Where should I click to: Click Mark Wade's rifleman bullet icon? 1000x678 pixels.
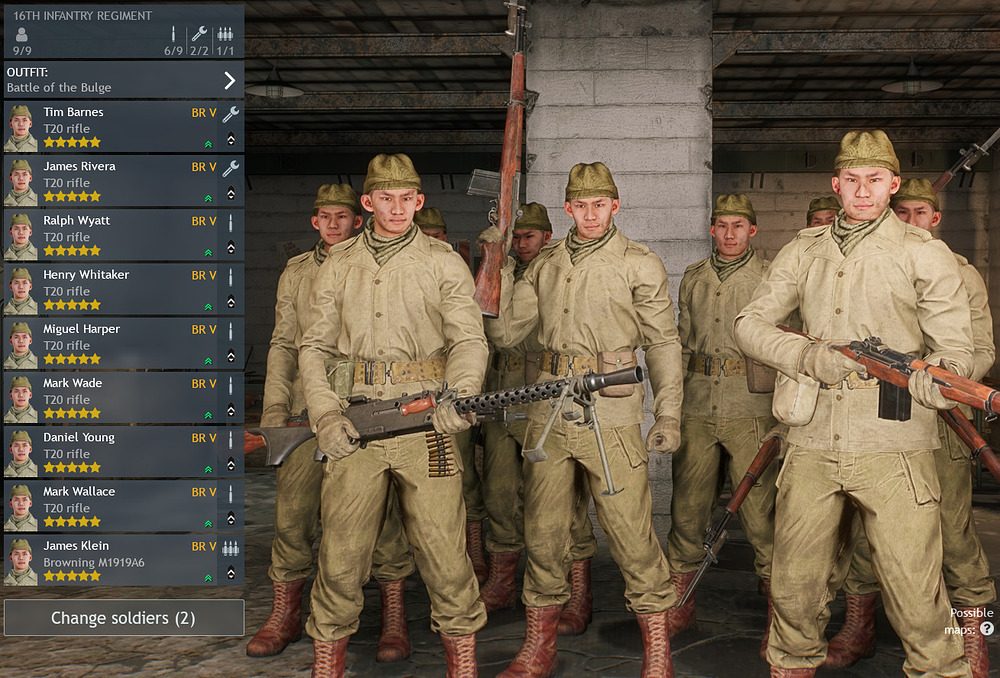(x=231, y=385)
